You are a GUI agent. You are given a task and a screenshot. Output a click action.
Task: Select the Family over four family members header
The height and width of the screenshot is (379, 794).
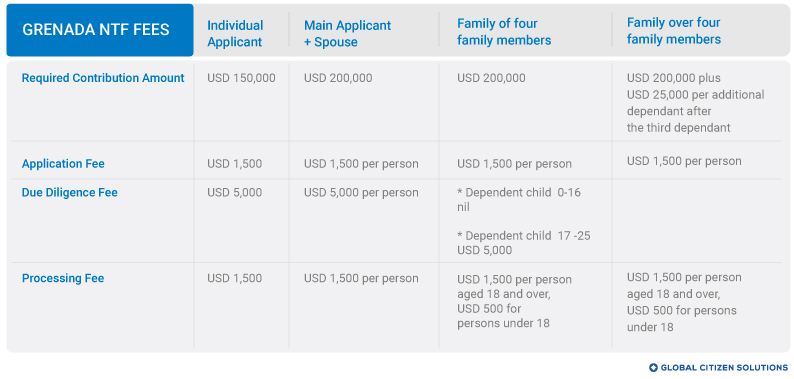673,31
